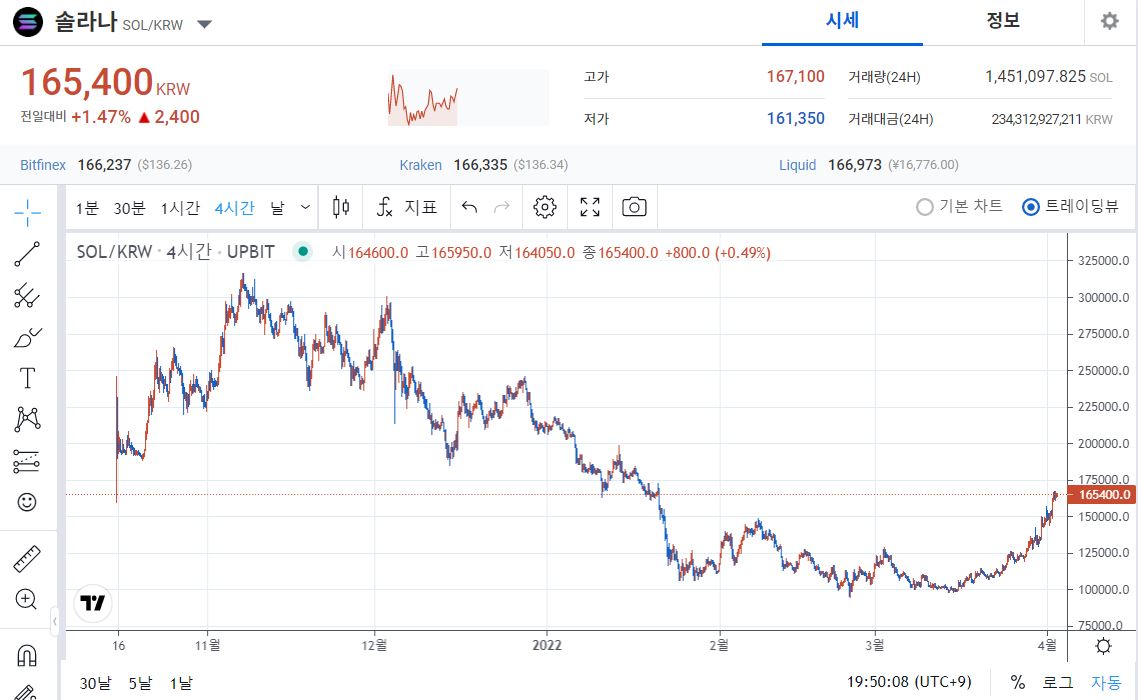Select the crosshair cursor tool
The width and height of the screenshot is (1138, 700).
click(x=28, y=213)
